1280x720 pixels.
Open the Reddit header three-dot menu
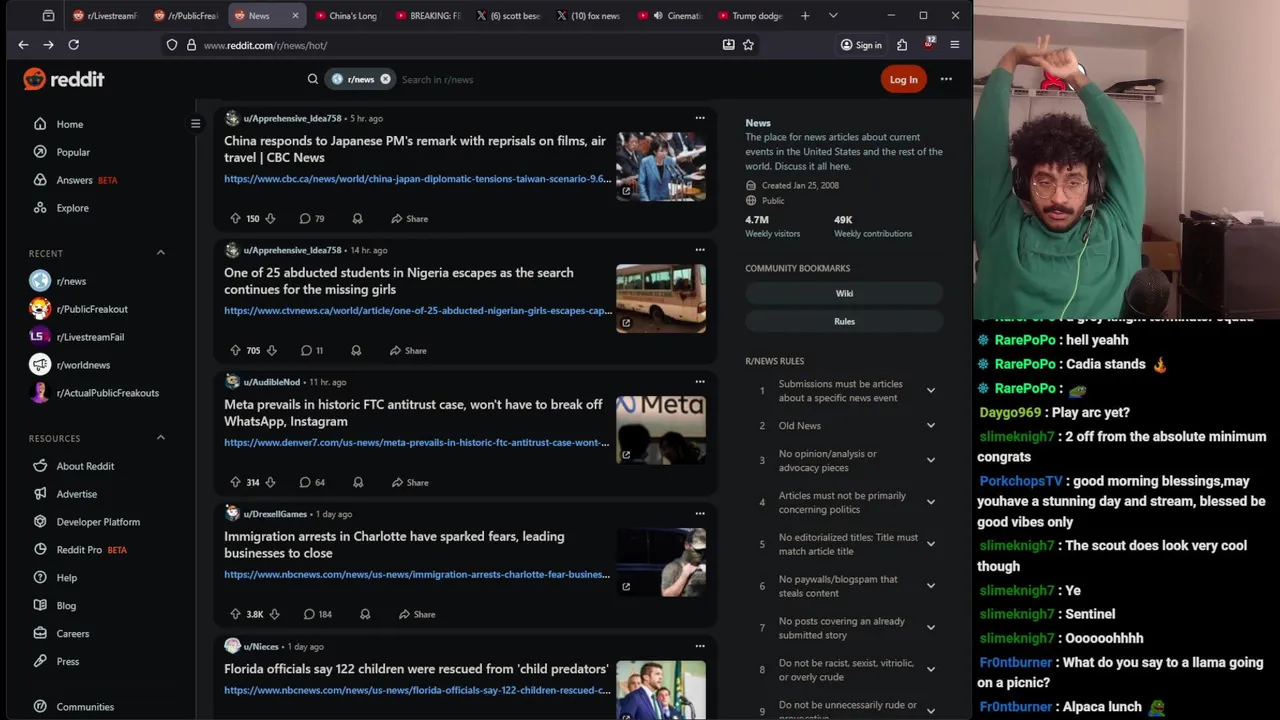(x=946, y=79)
